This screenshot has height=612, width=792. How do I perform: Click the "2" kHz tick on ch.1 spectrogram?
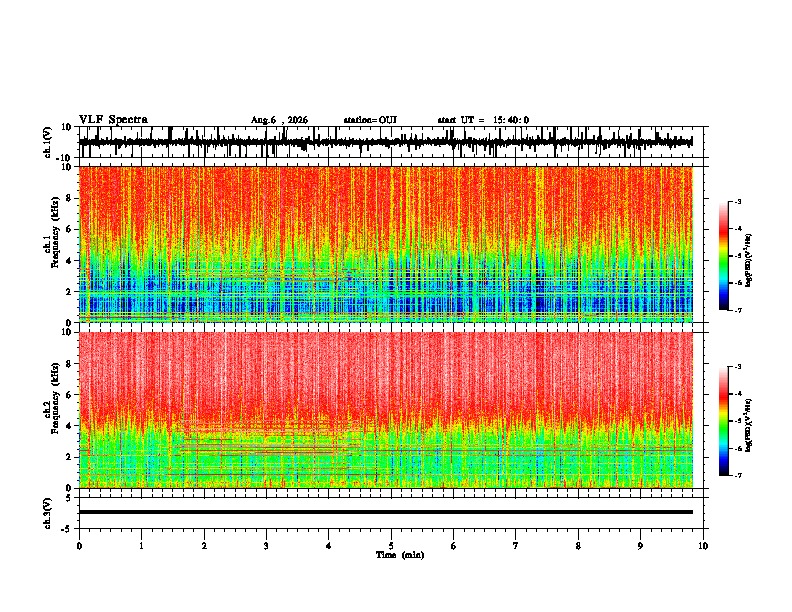click(69, 291)
